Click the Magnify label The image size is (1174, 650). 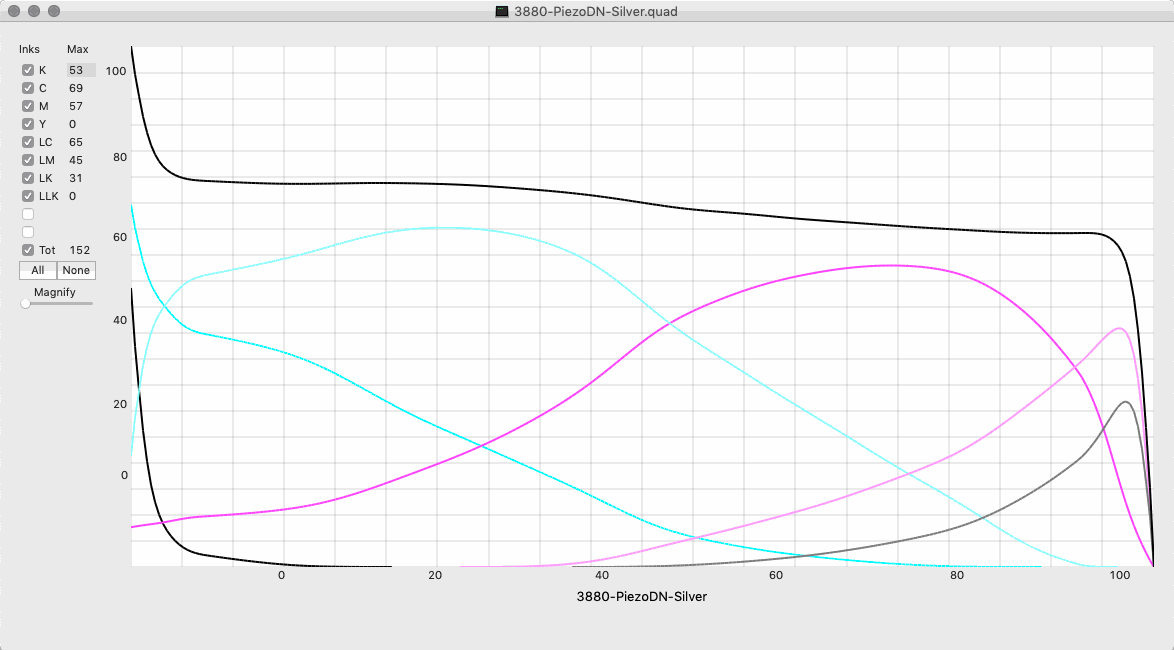(55, 292)
